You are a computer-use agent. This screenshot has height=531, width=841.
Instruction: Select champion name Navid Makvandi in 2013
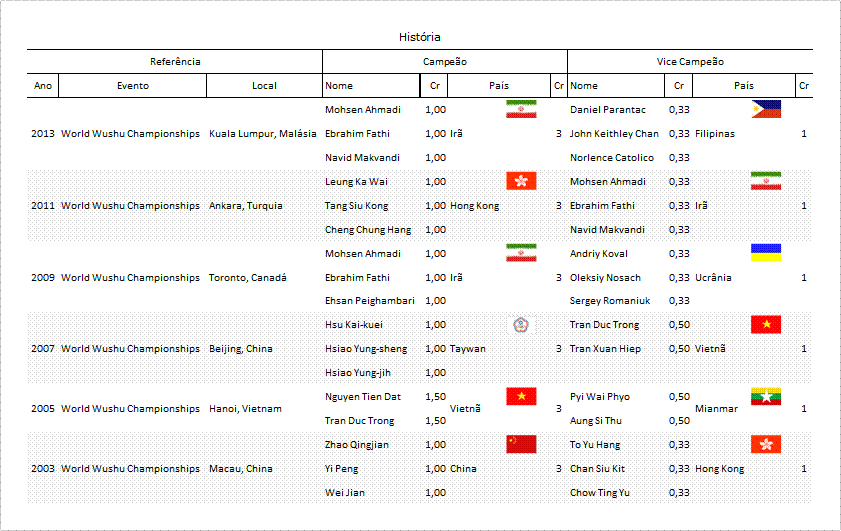point(362,158)
